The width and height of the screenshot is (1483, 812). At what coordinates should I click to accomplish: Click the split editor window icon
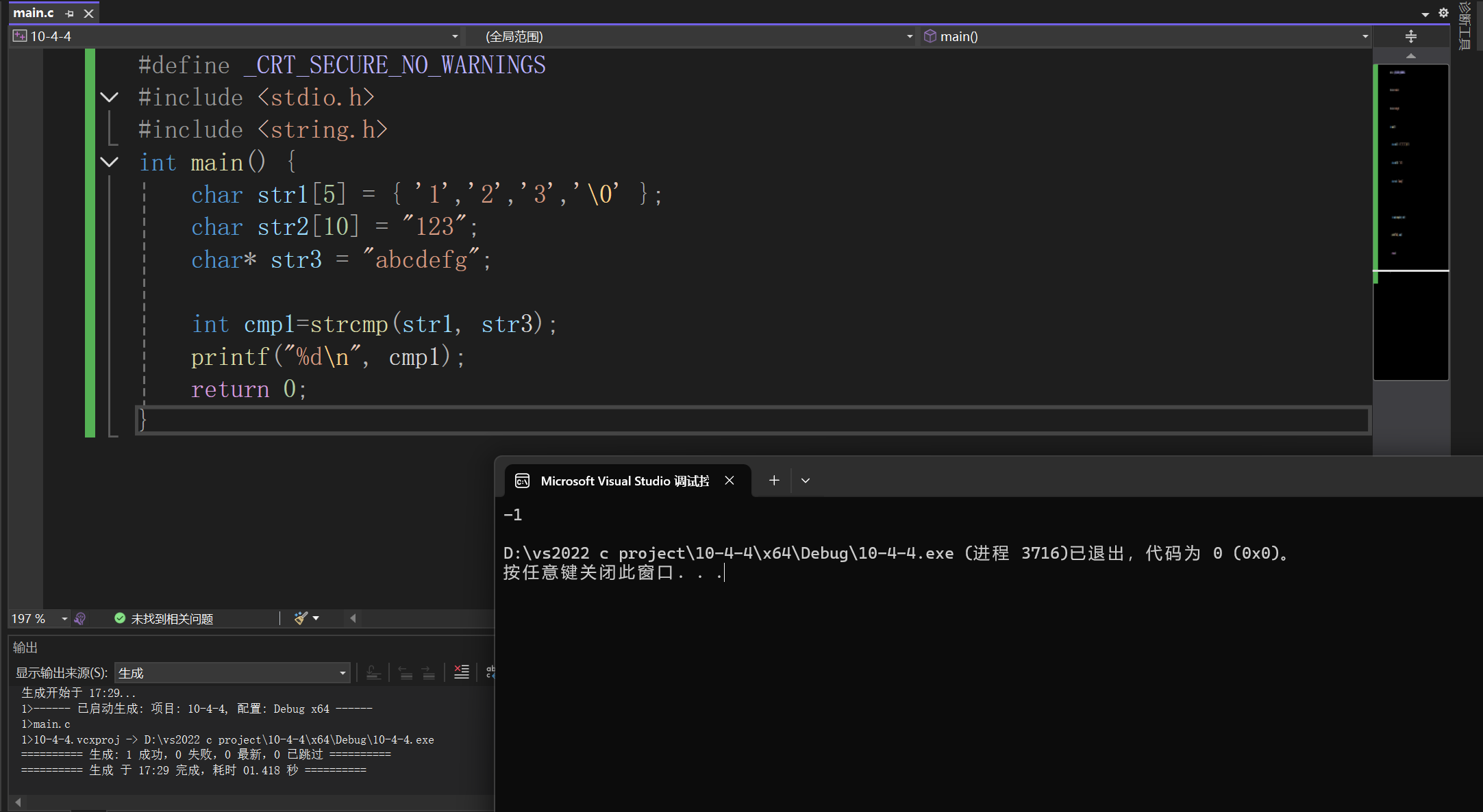(1410, 36)
